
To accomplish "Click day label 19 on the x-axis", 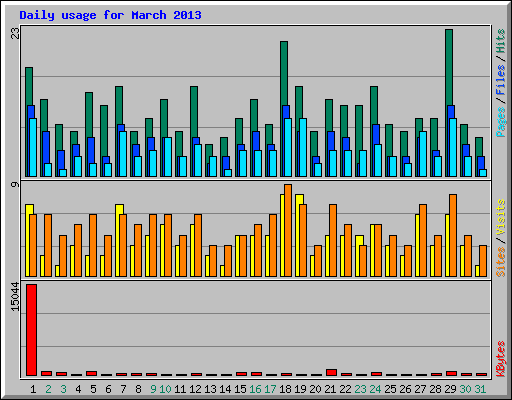I will pos(300,389).
